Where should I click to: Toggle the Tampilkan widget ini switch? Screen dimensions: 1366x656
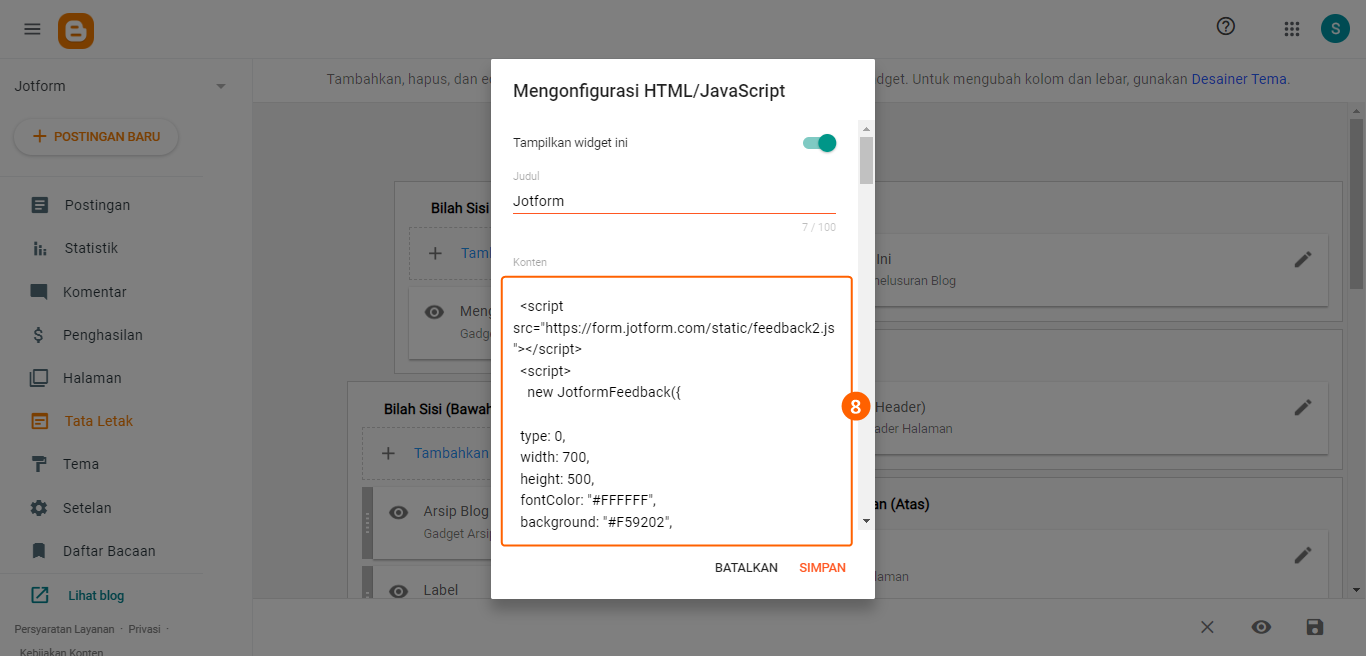coord(819,143)
